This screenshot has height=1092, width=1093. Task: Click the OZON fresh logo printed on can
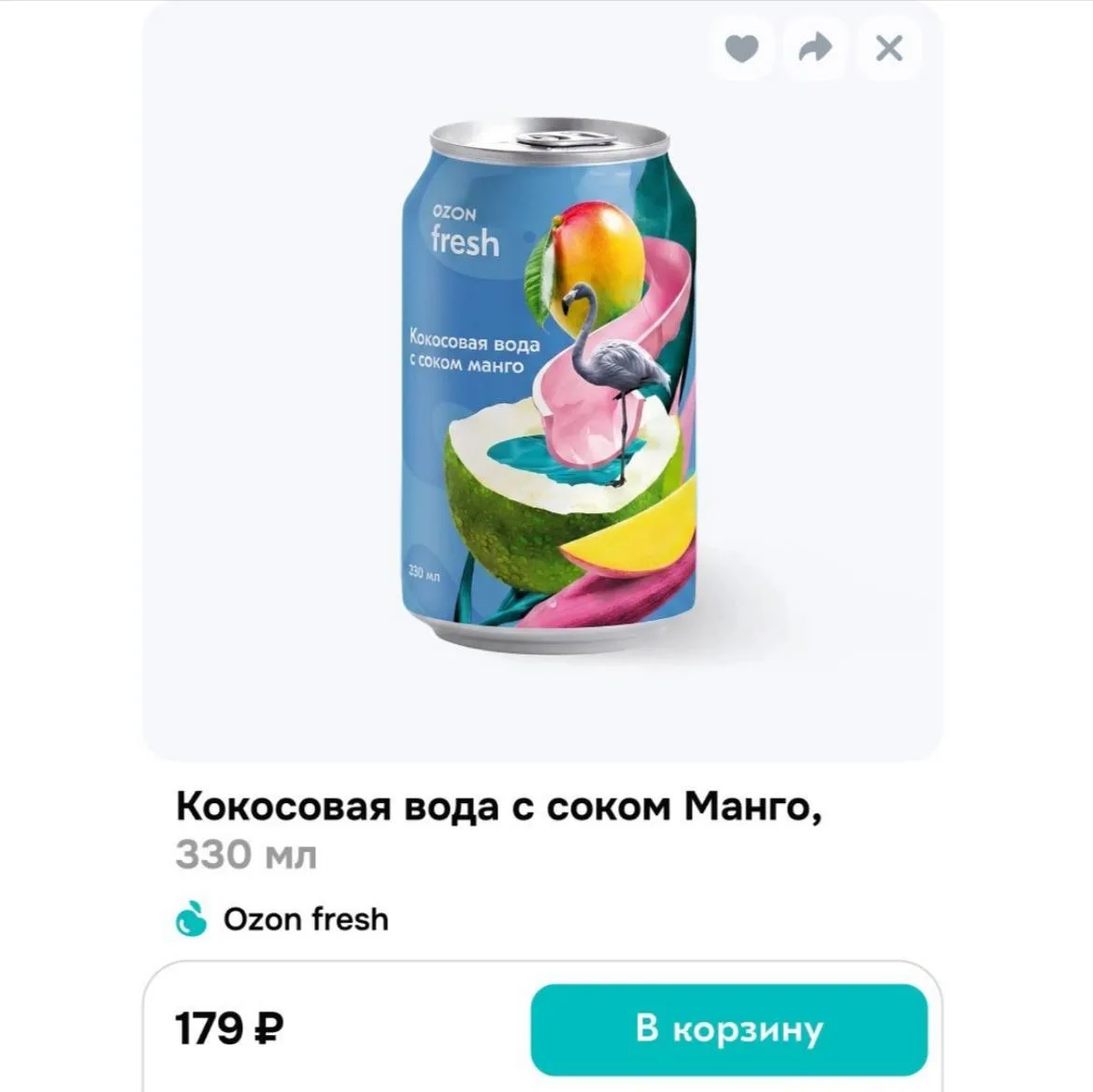click(x=465, y=232)
